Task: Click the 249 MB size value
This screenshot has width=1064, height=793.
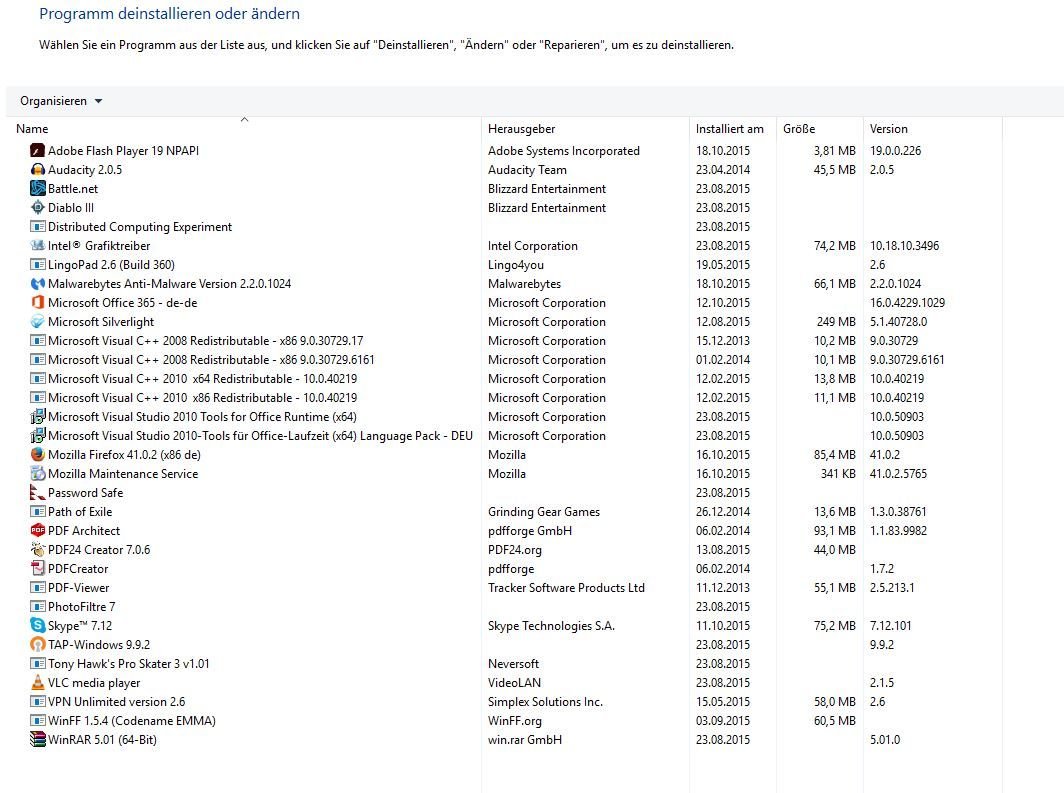Action: pos(836,322)
